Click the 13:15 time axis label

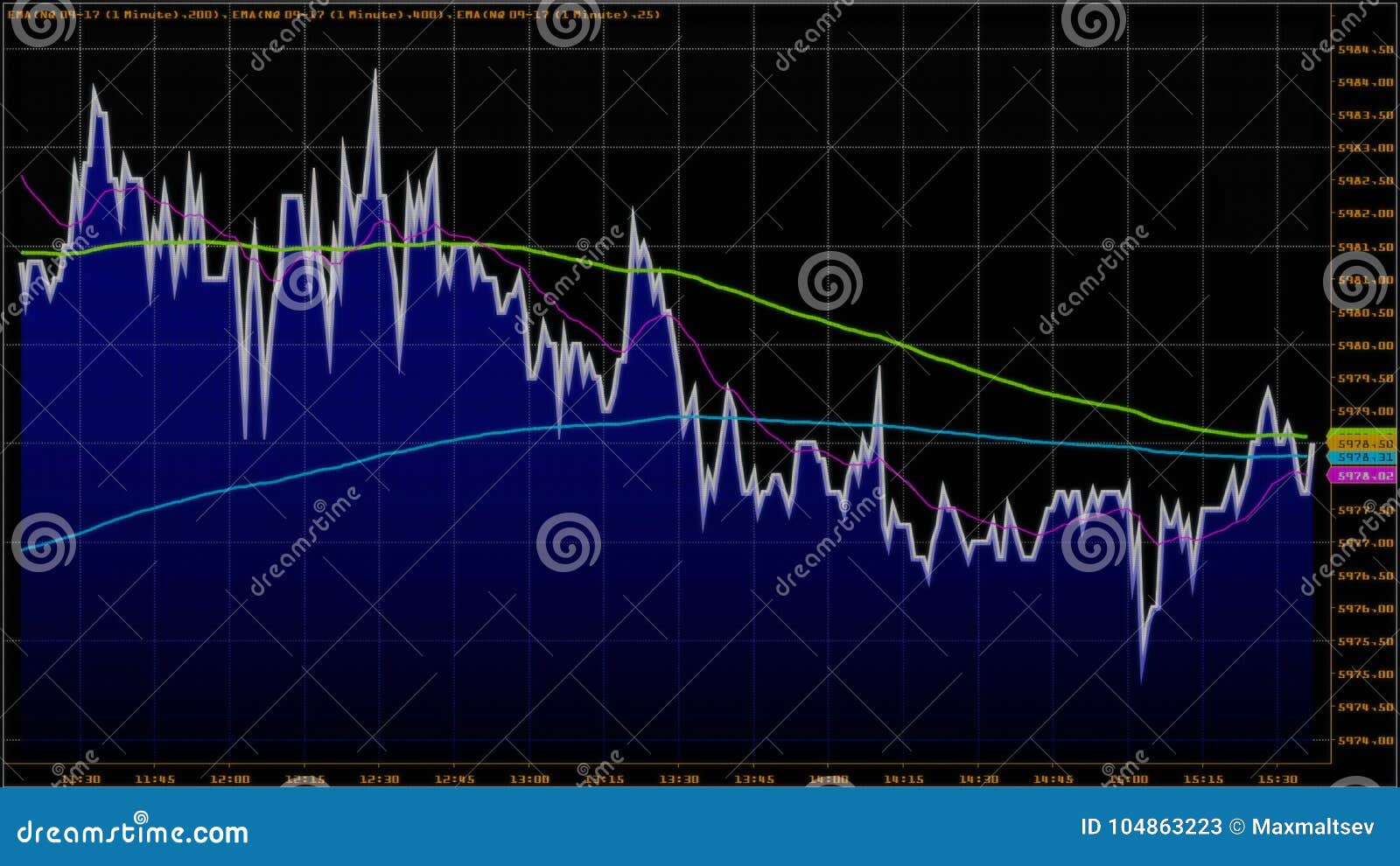604,779
